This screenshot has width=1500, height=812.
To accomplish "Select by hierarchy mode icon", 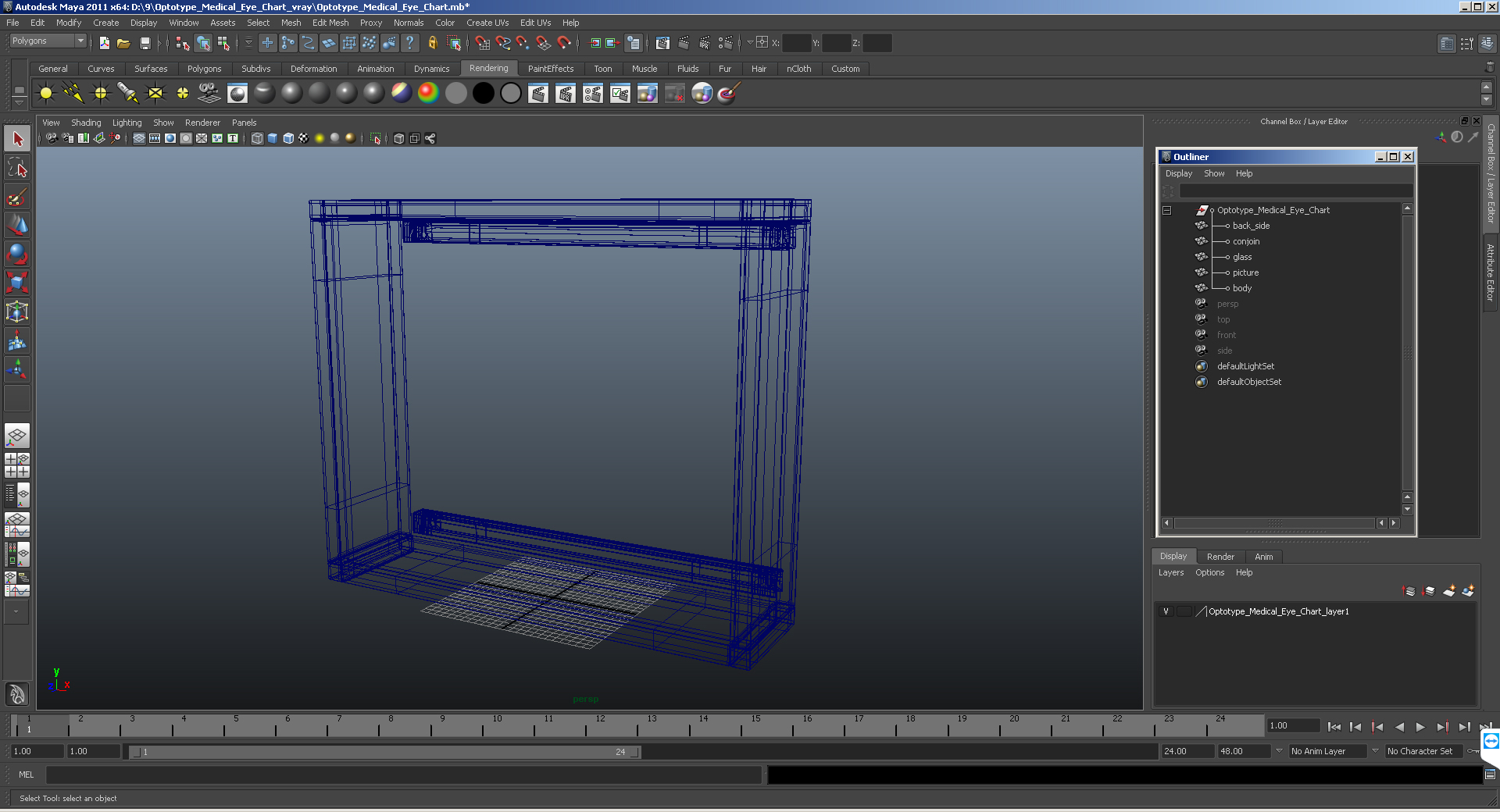I will (x=183, y=43).
